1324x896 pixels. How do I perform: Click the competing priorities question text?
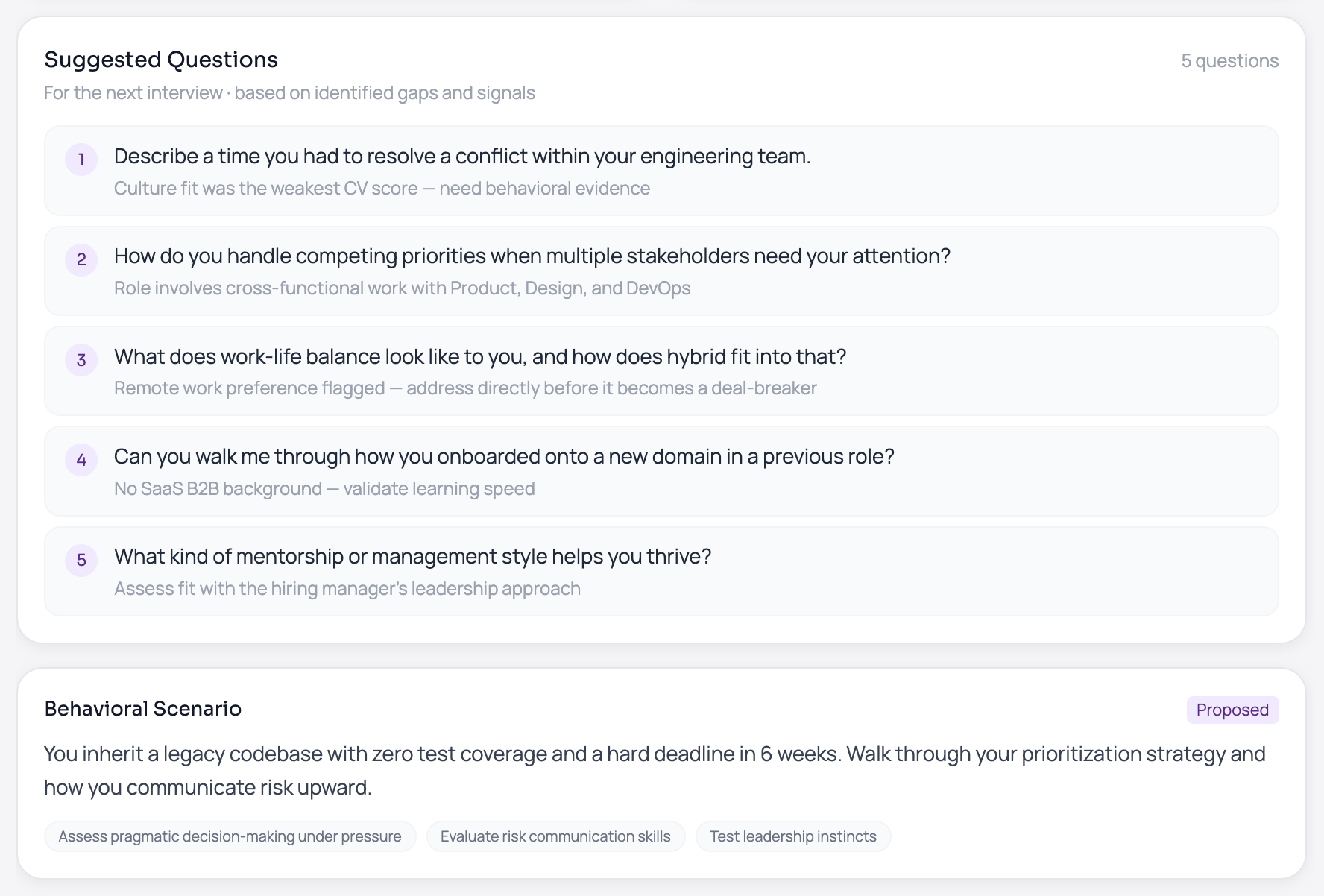tap(532, 256)
